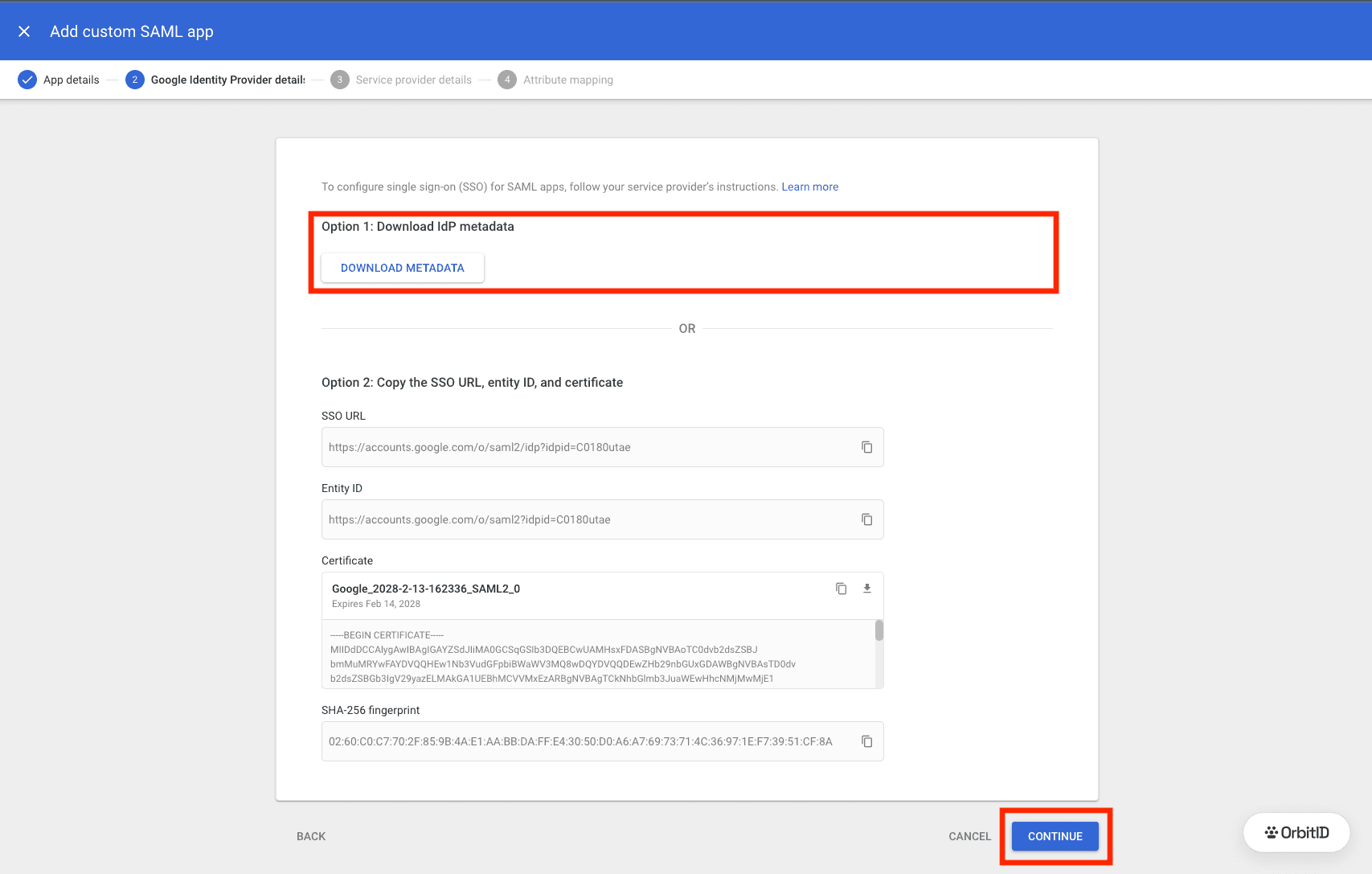
Task: Click the BEGIN CERTIFICATE text block
Action: (599, 654)
